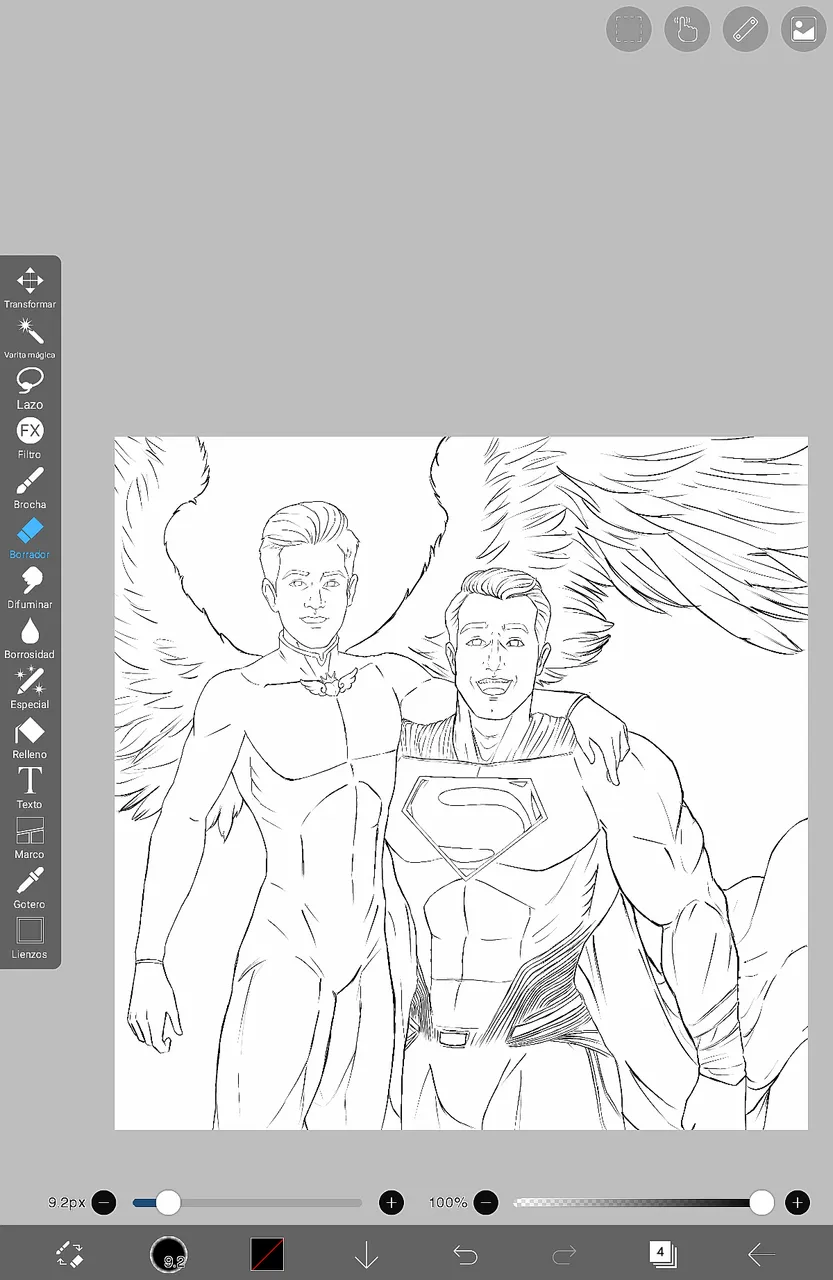833x1280 pixels.
Task: Click the brush thickness slider handle
Action: coord(168,1202)
